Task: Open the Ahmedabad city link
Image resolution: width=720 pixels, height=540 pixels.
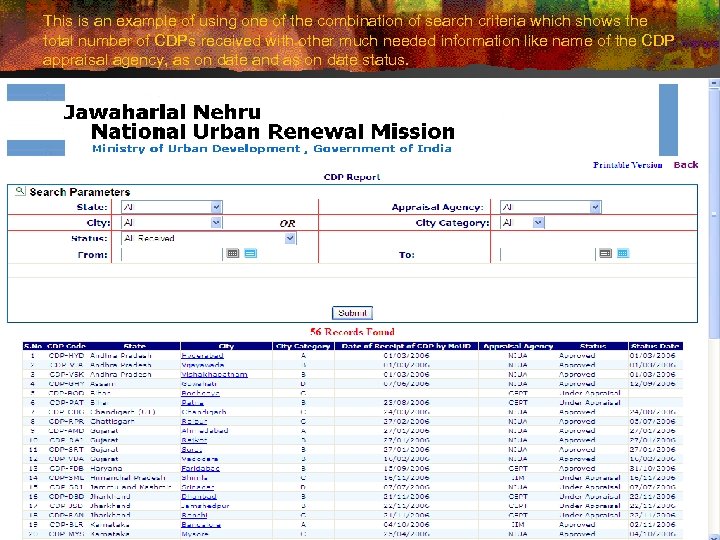Action: [x=205, y=431]
